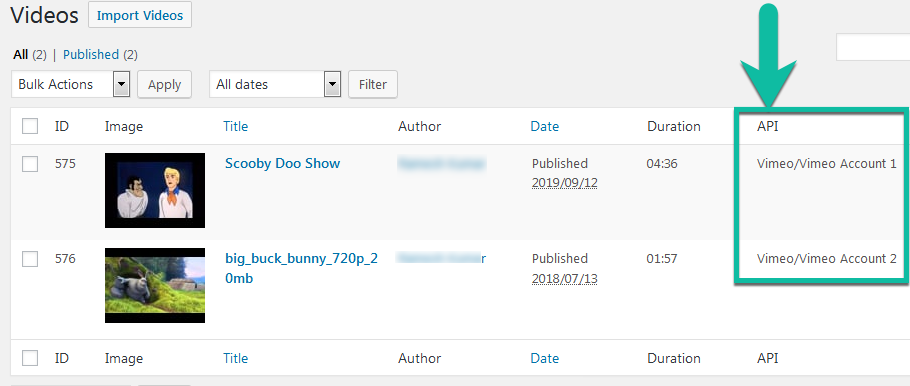This screenshot has width=910, height=386.
Task: Tick the checkbox for video 576
Action: coord(30,259)
